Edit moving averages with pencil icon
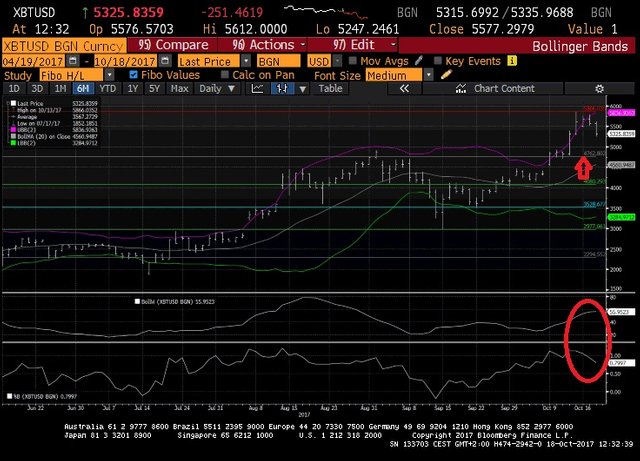The image size is (640, 461). [419, 61]
